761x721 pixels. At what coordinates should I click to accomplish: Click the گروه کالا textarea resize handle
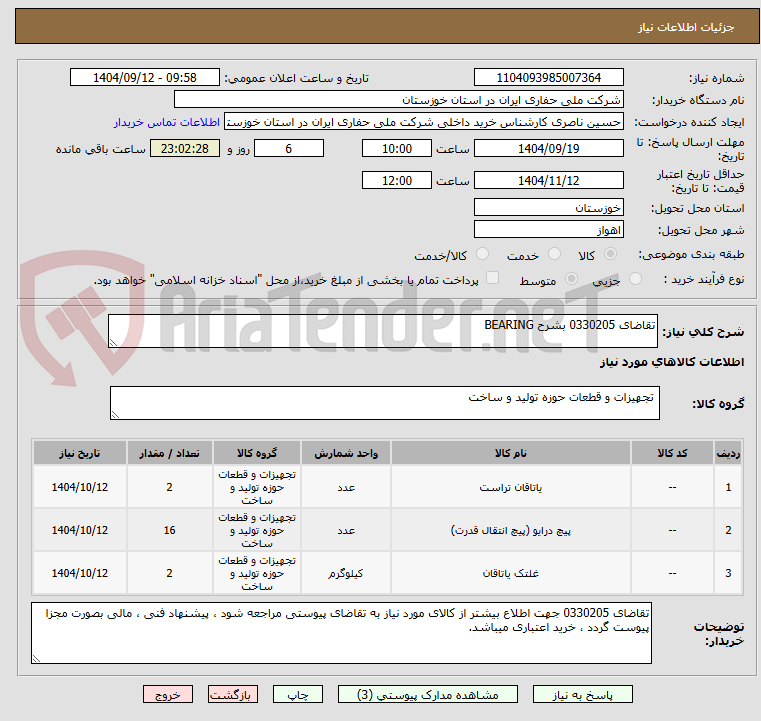[x=115, y=414]
